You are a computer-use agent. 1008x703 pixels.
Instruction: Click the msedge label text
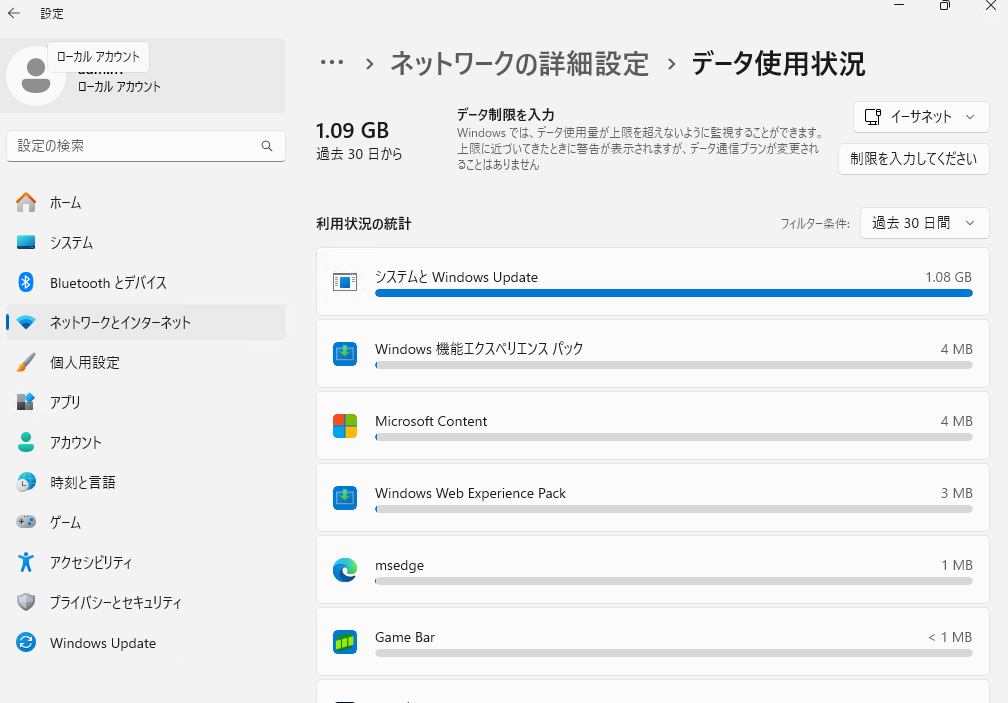[399, 565]
